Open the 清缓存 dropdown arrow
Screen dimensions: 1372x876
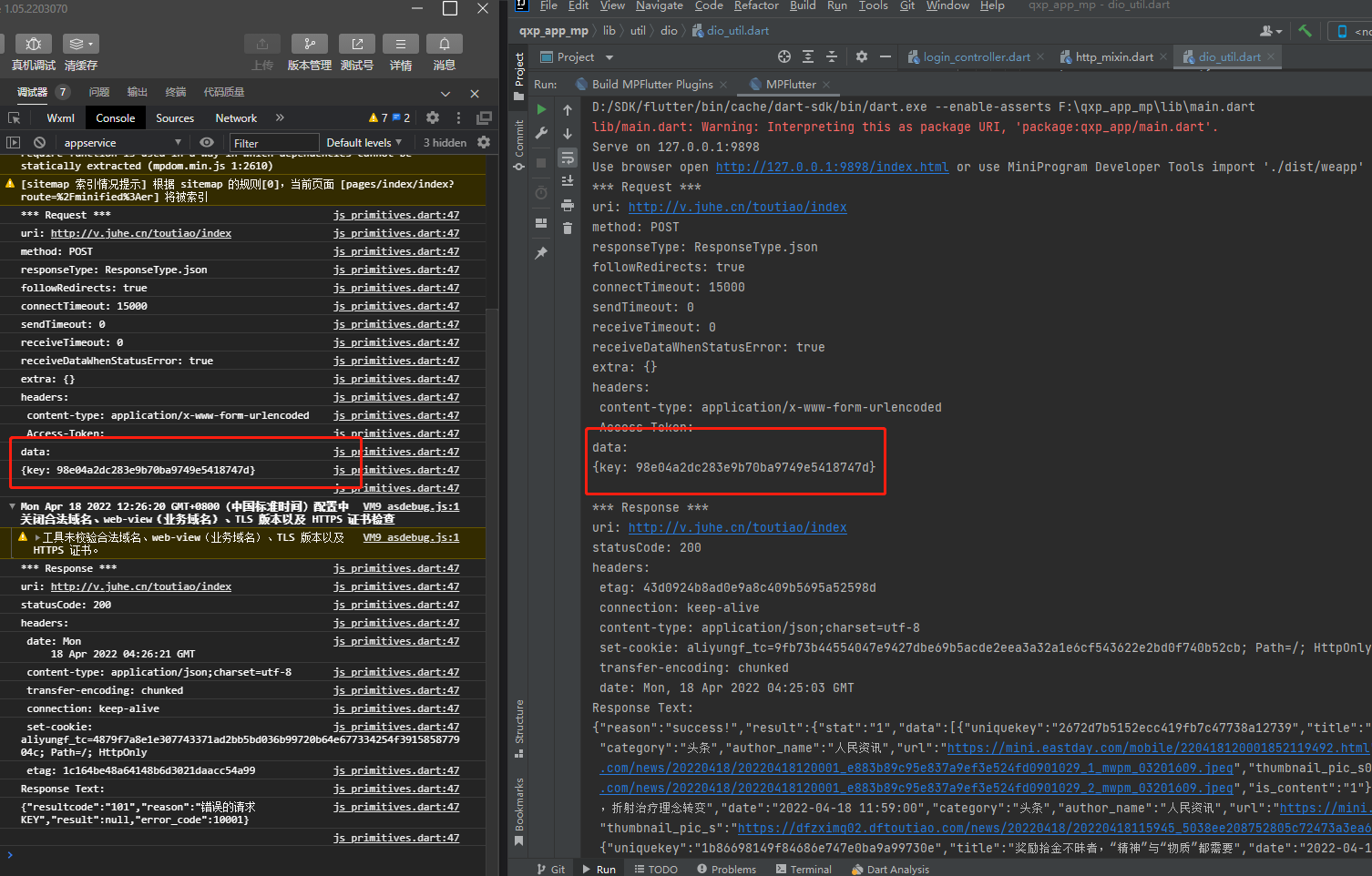click(x=91, y=44)
